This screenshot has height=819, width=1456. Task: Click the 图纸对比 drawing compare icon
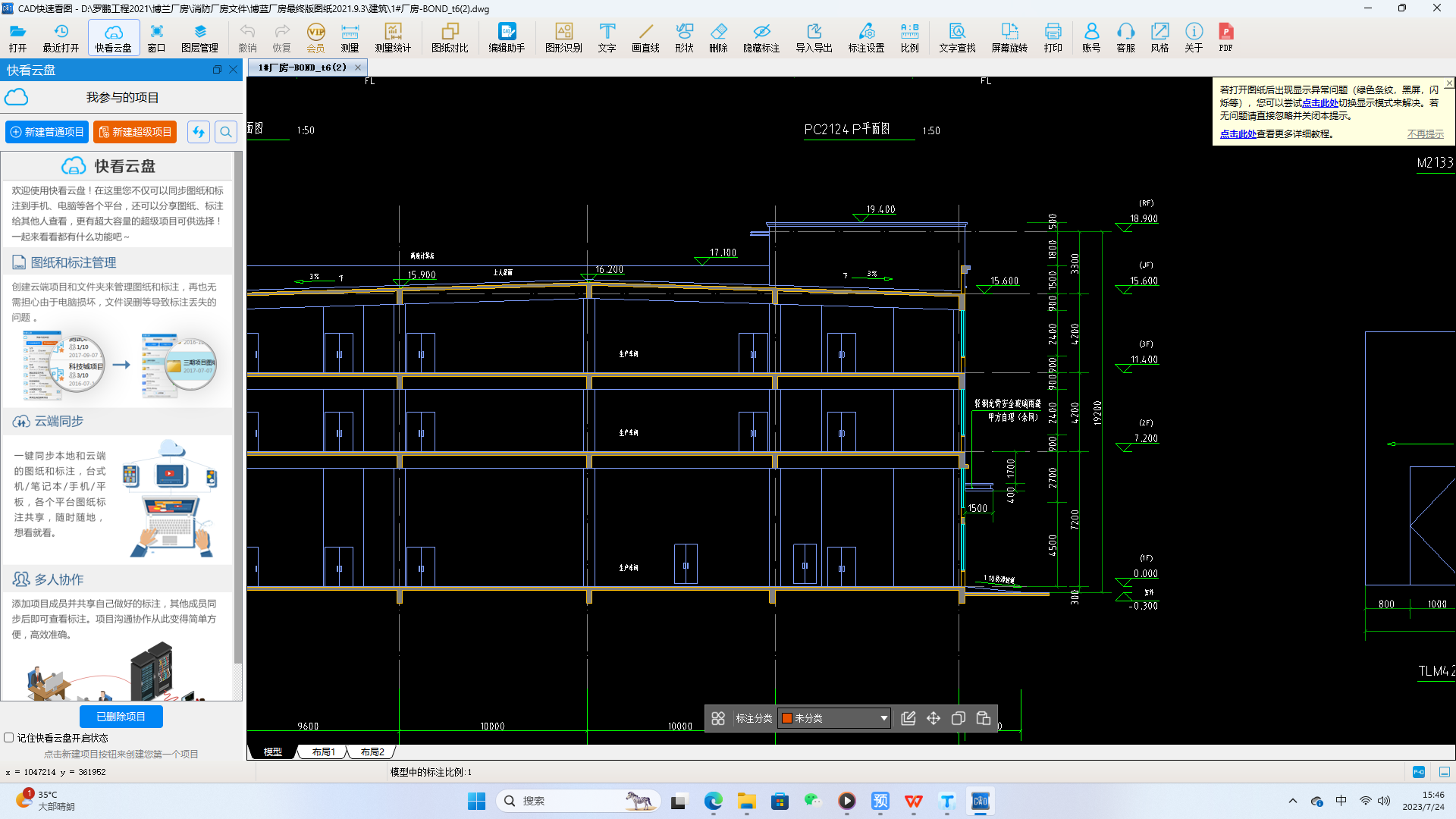(450, 37)
